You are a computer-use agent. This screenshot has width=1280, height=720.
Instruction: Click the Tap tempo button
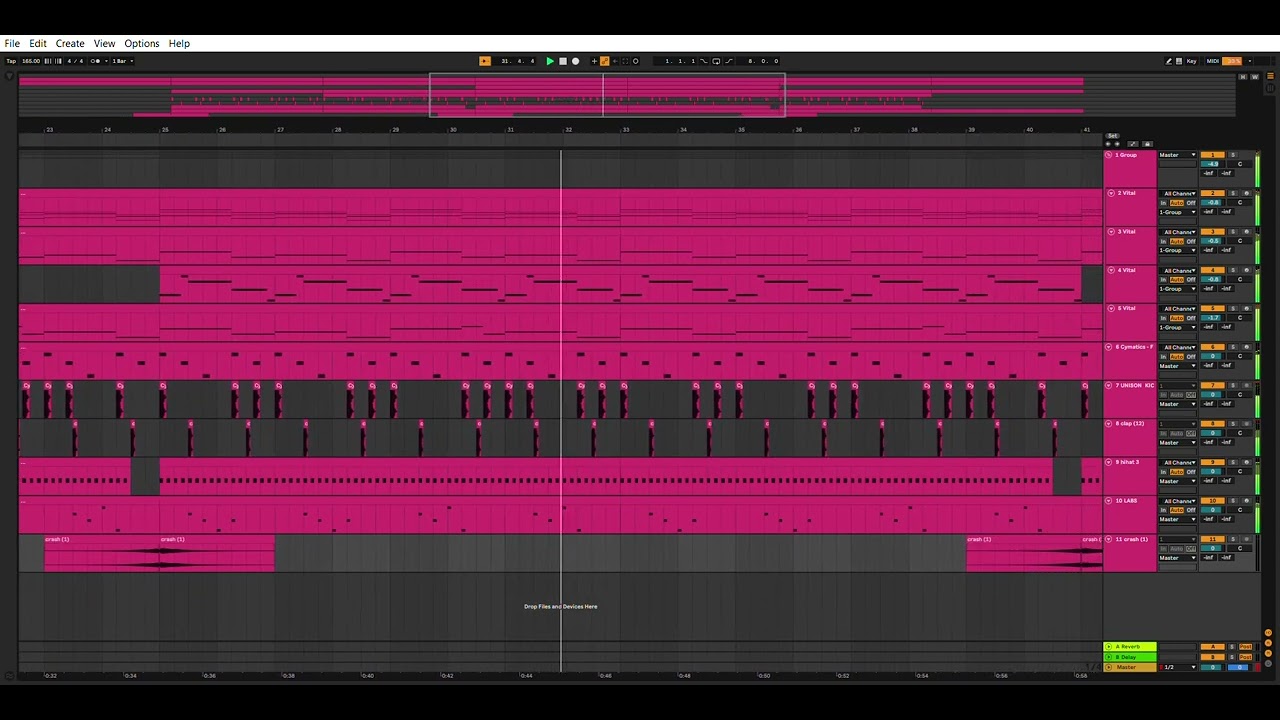point(11,61)
